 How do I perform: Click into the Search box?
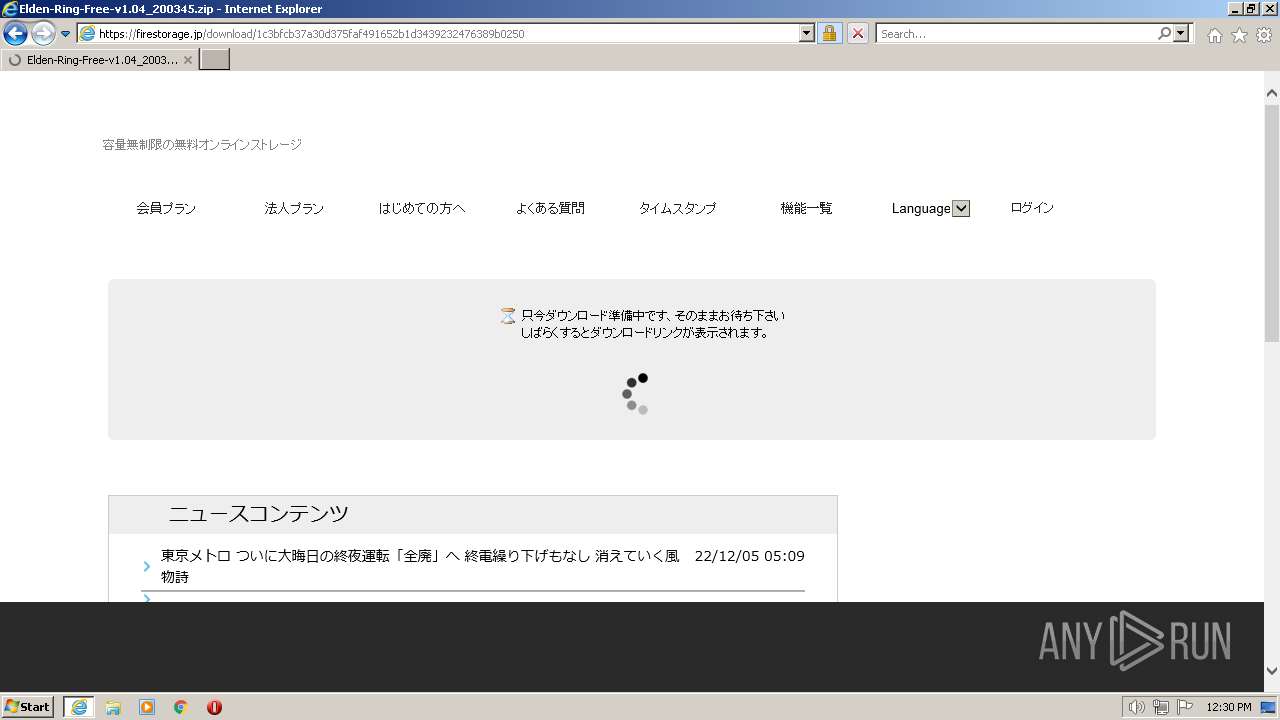click(1016, 33)
